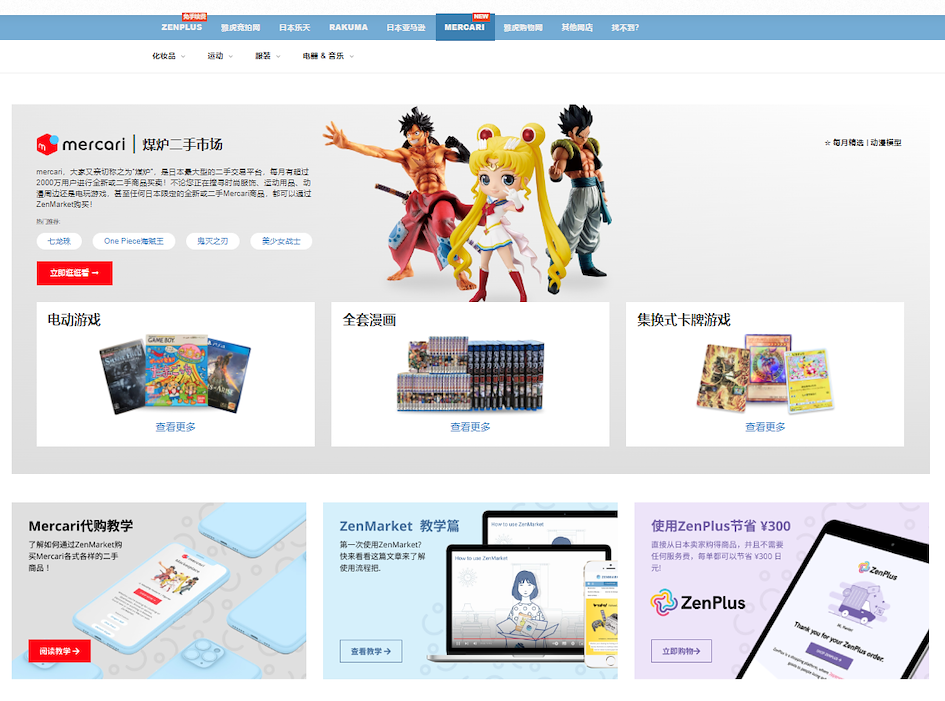Image resolution: width=945 pixels, height=701 pixels.
Task: Click the 电动游戏 card heading
Action: tap(74, 319)
